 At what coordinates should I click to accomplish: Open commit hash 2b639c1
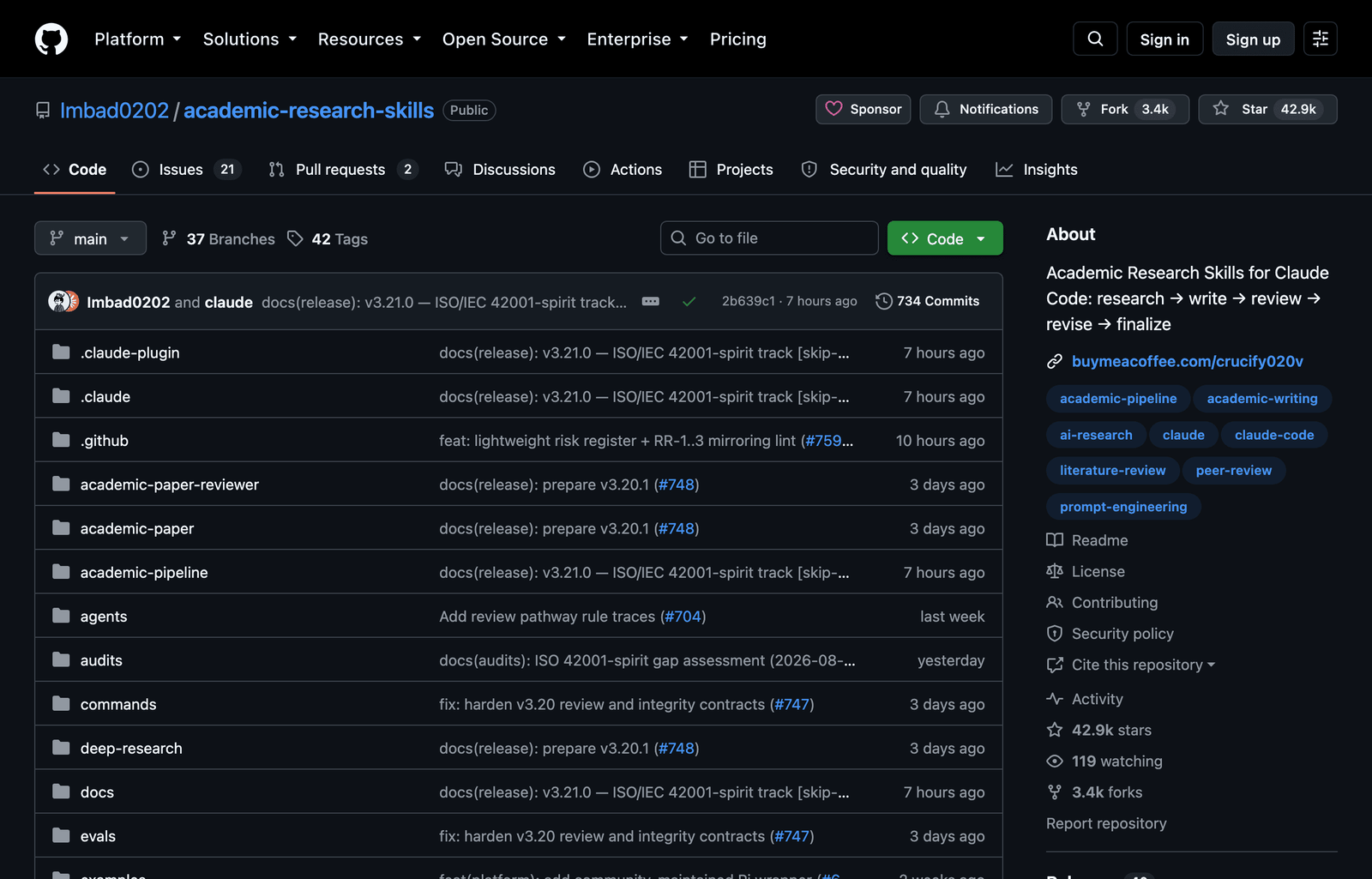[x=748, y=301]
